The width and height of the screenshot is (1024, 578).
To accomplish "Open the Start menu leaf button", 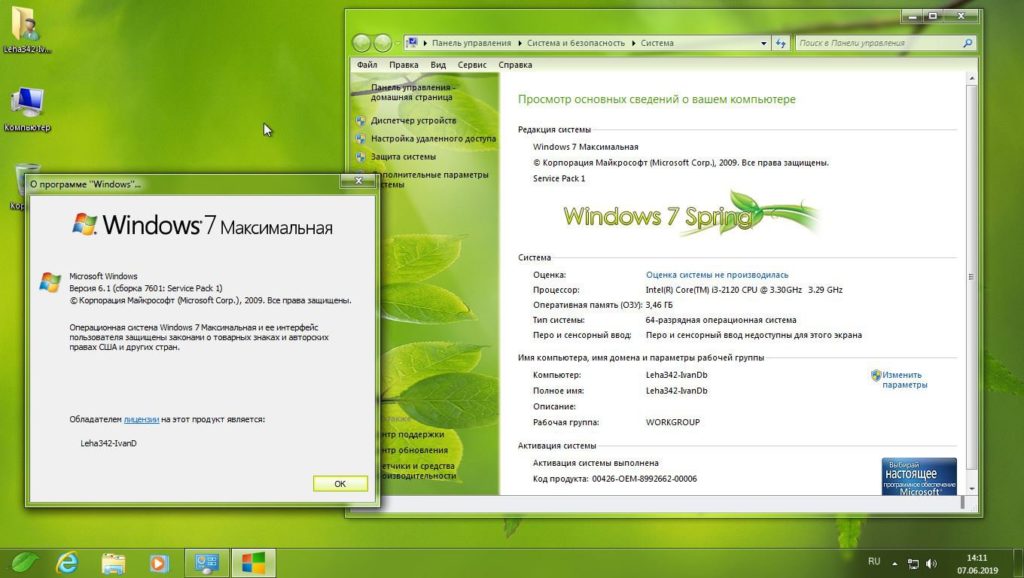I will click(25, 562).
